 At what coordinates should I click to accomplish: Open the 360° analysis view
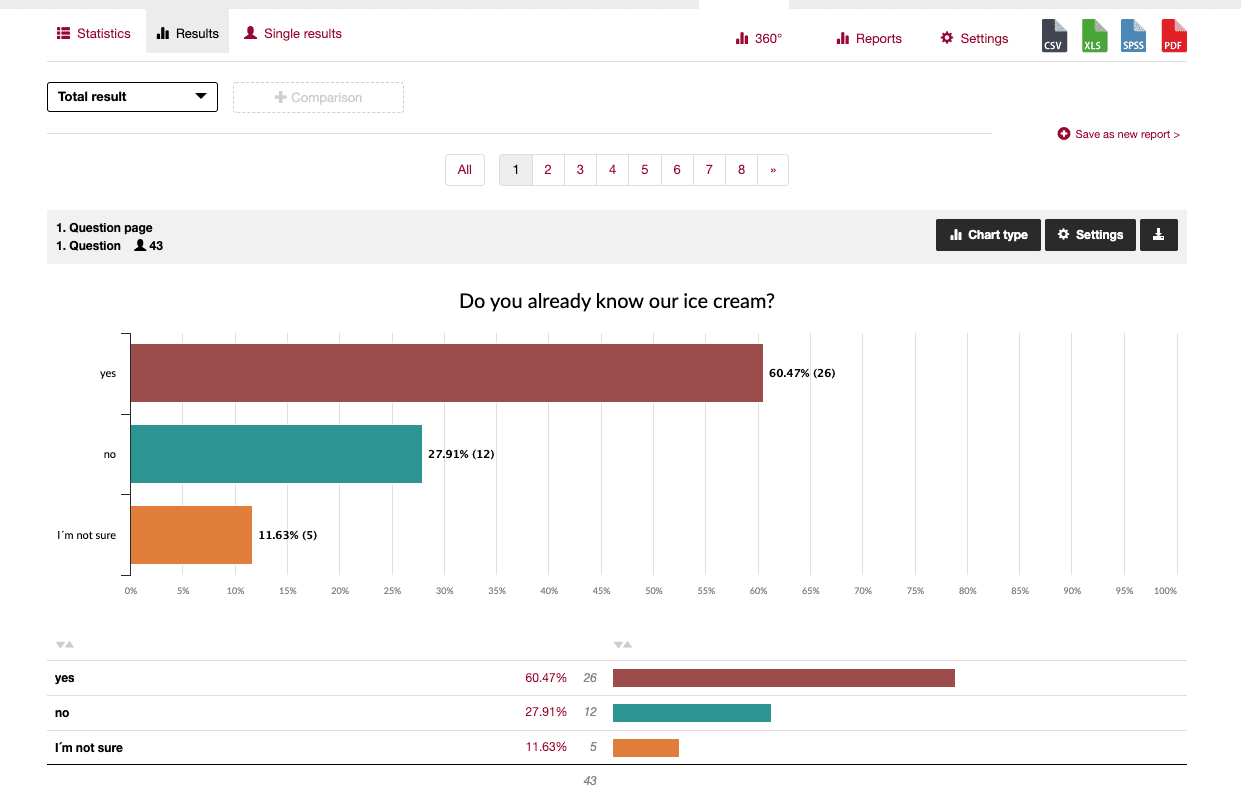pos(757,38)
